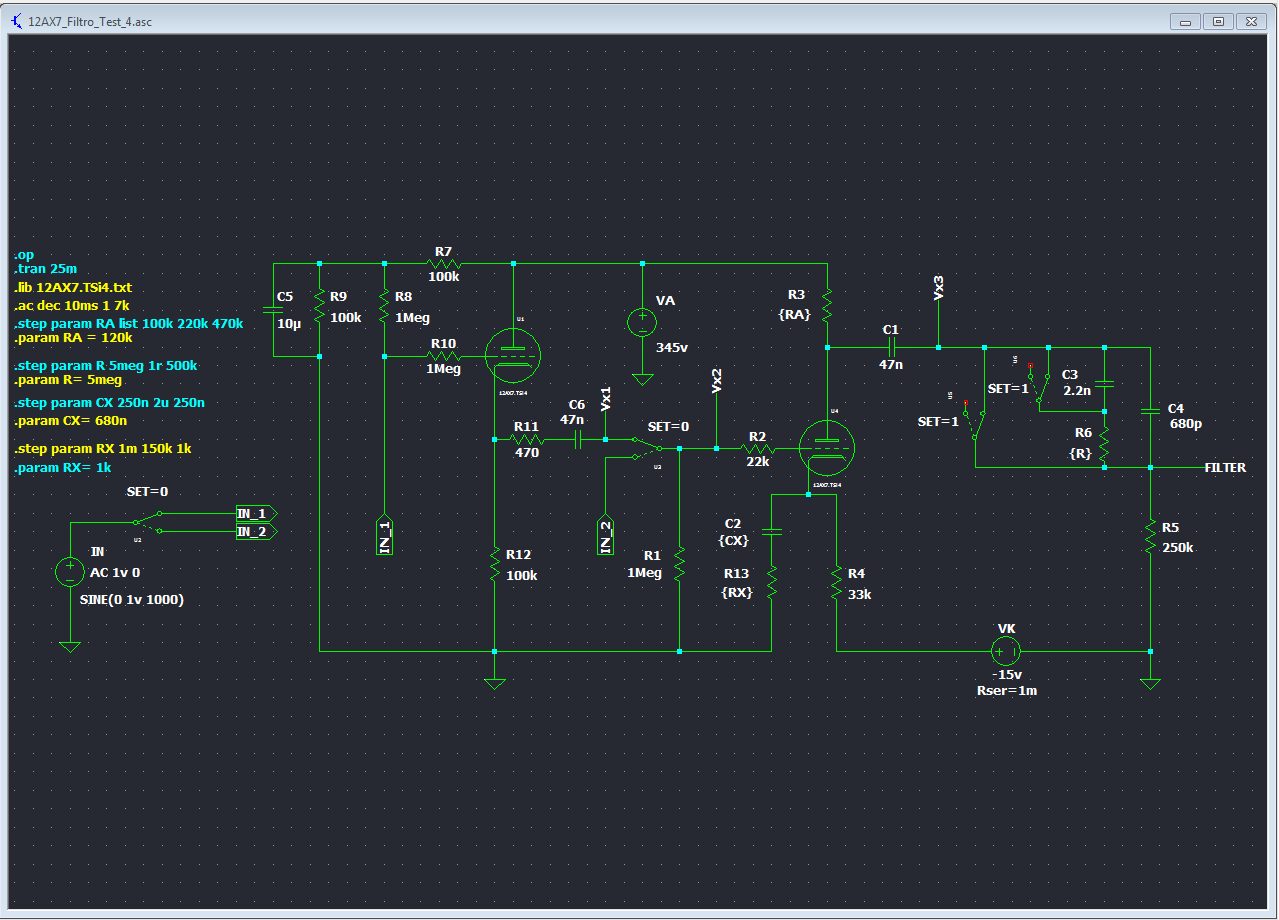Select the Vx3 net label
1279x920 pixels.
(x=938, y=288)
